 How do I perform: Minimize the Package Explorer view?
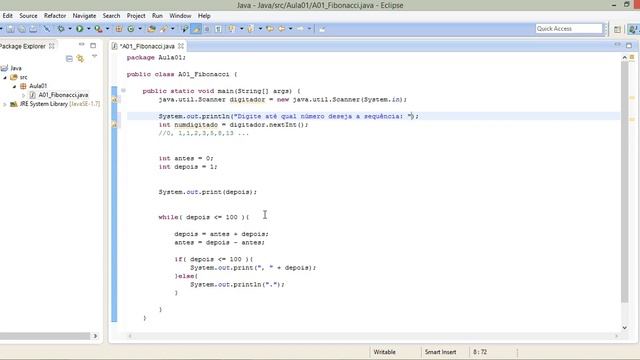click(82, 44)
